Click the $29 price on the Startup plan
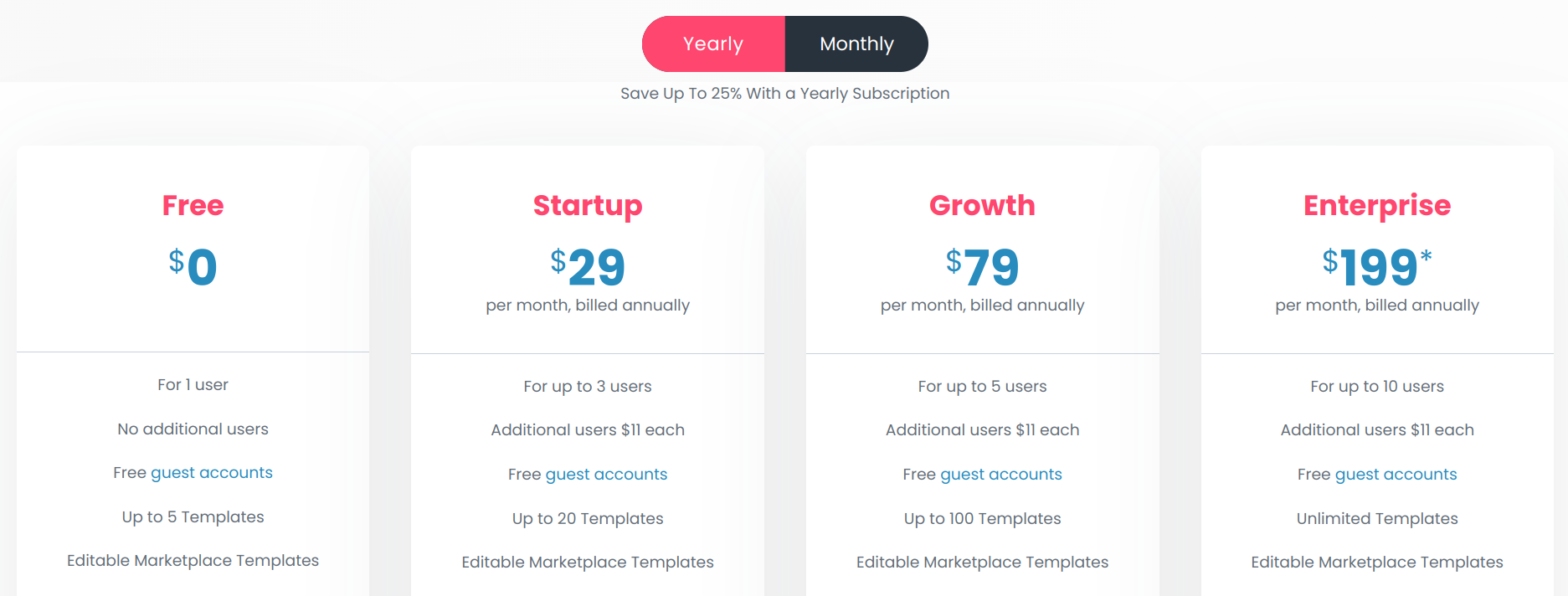Screen dimensions: 1568x596 coord(587,266)
